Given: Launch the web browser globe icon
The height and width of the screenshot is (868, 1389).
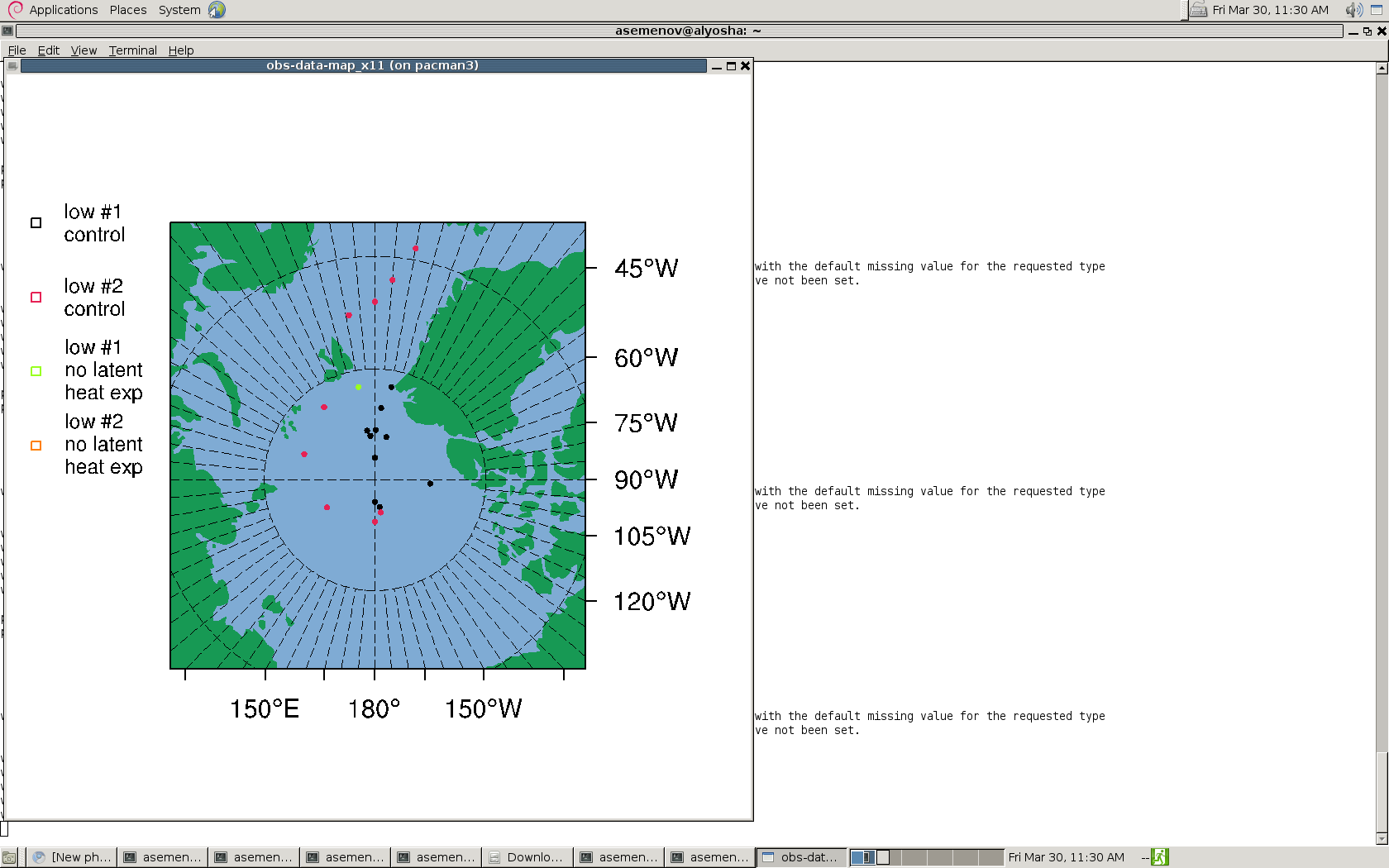Looking at the screenshot, I should [x=217, y=10].
